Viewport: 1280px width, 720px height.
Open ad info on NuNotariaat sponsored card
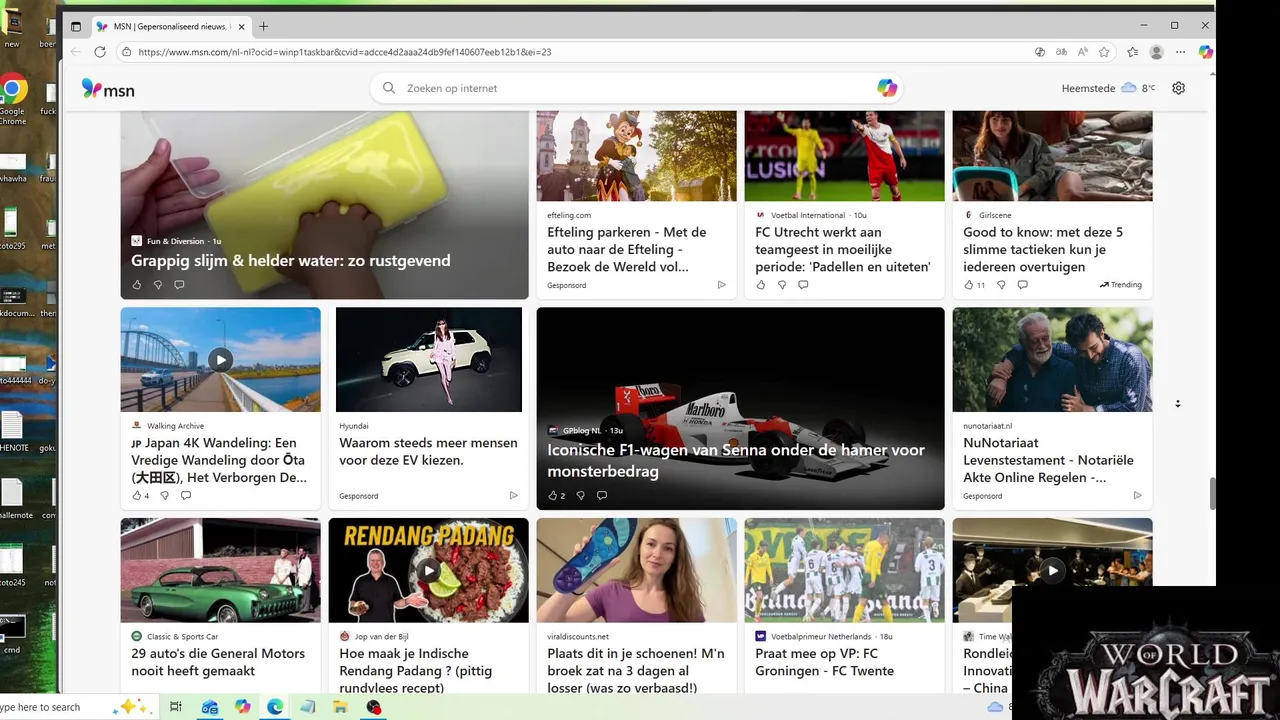point(1137,496)
